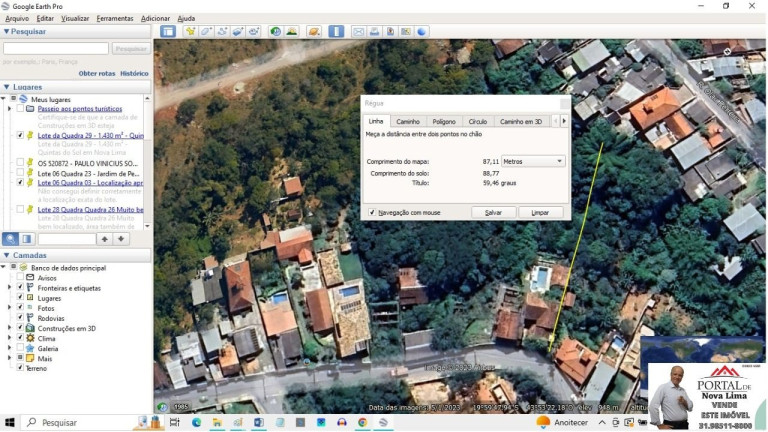Click the Pesquisar search button

(131, 48)
